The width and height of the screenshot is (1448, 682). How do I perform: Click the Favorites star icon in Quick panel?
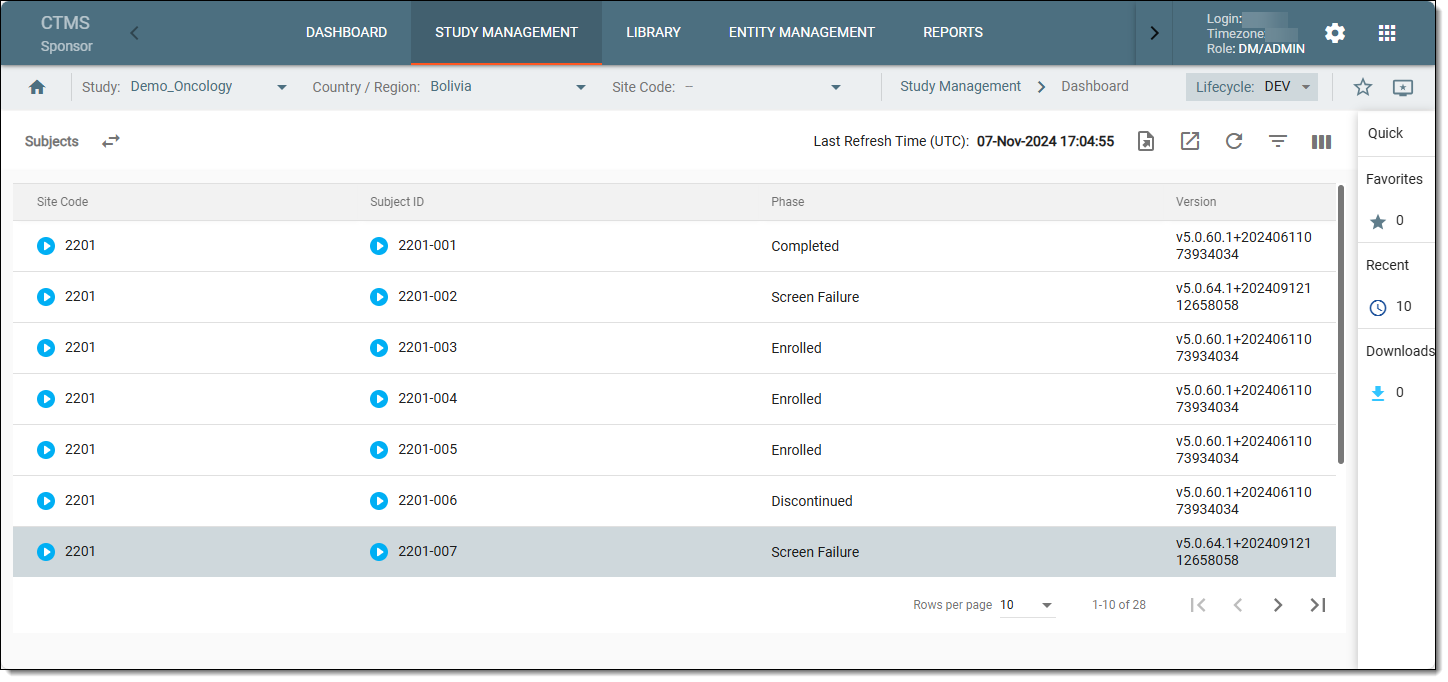(x=1377, y=222)
